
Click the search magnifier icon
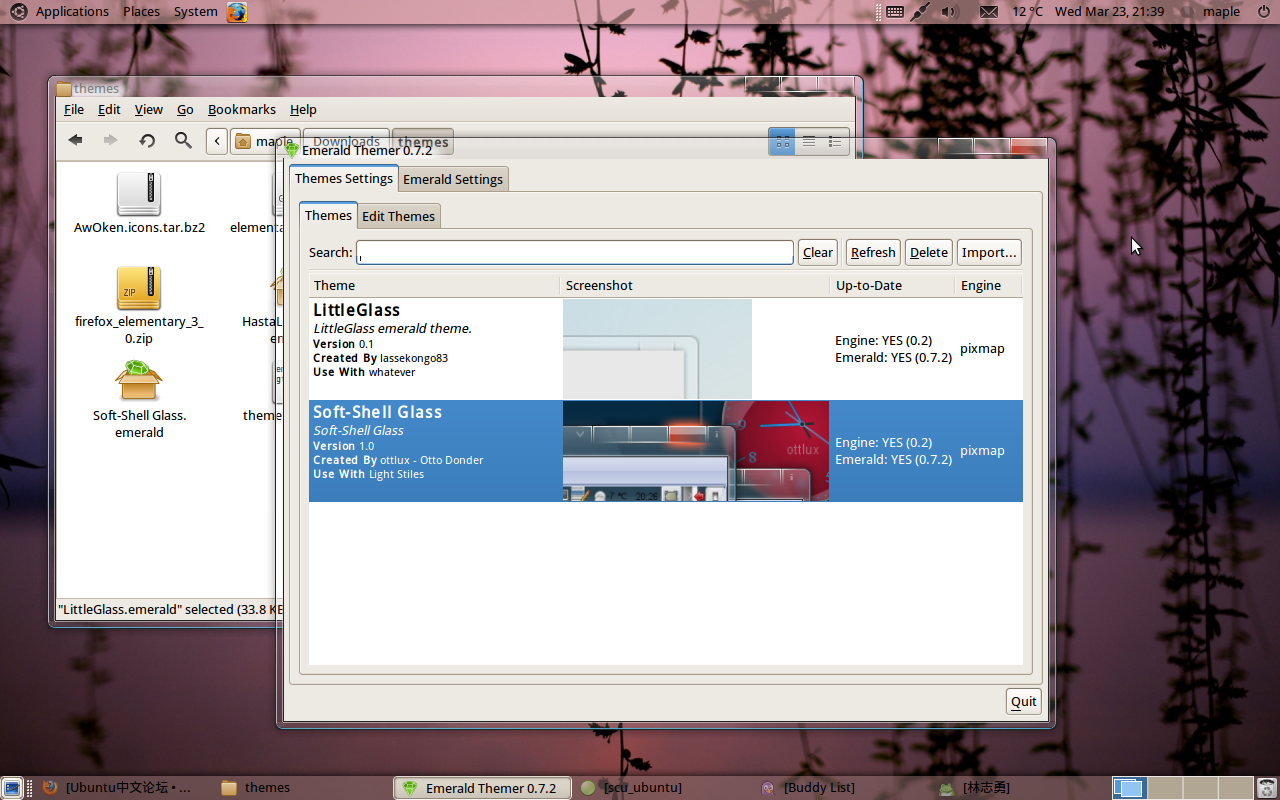tap(183, 141)
